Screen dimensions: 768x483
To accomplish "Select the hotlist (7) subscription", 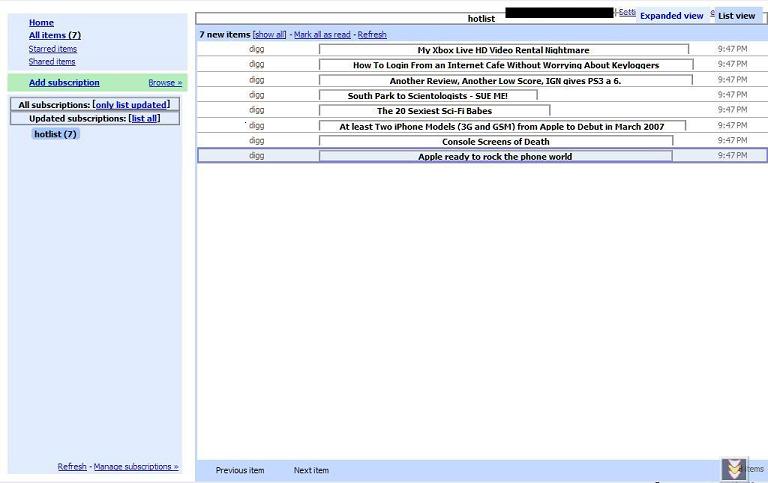I will coord(55,134).
